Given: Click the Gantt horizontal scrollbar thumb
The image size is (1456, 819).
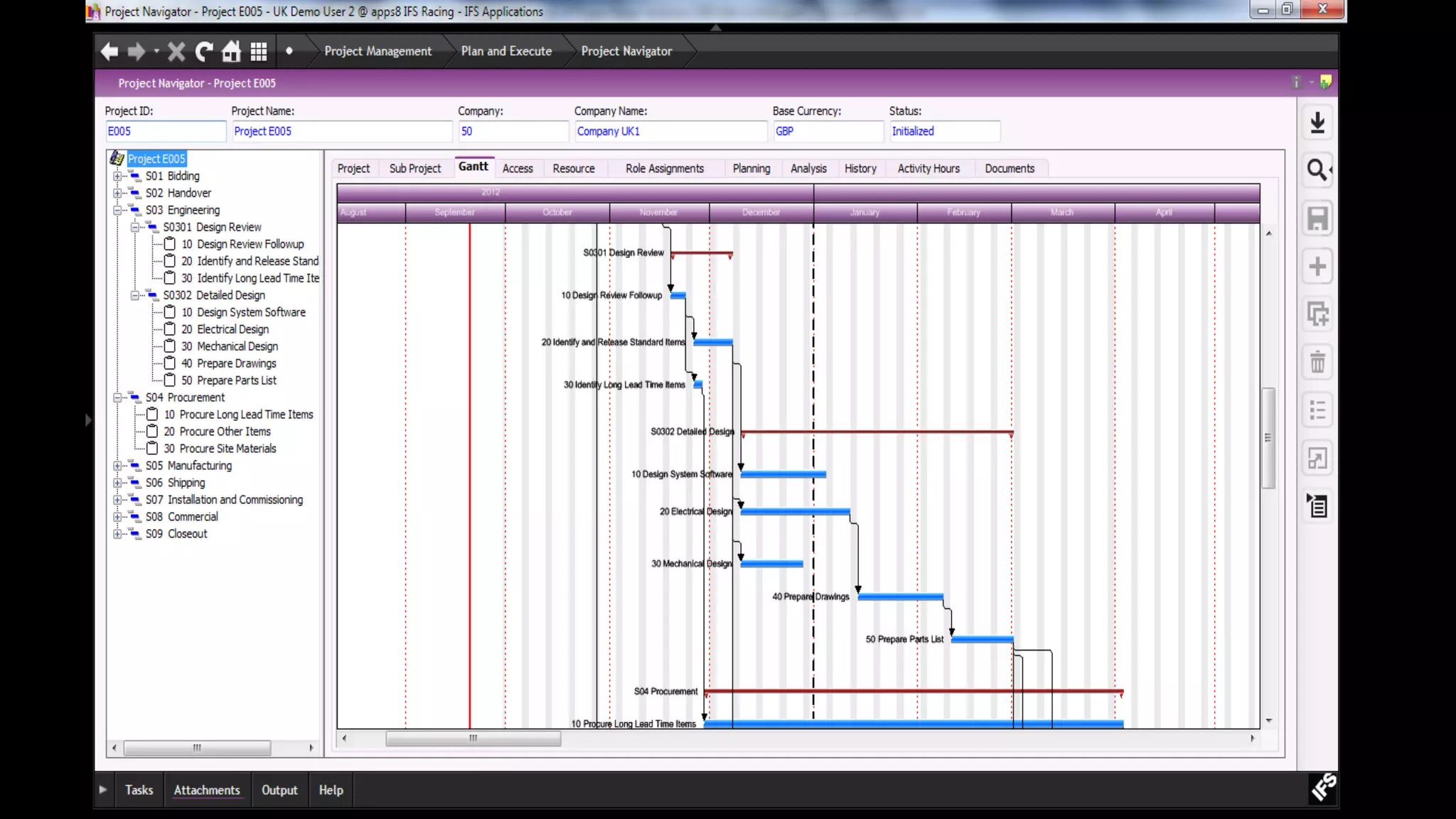Looking at the screenshot, I should (x=473, y=739).
